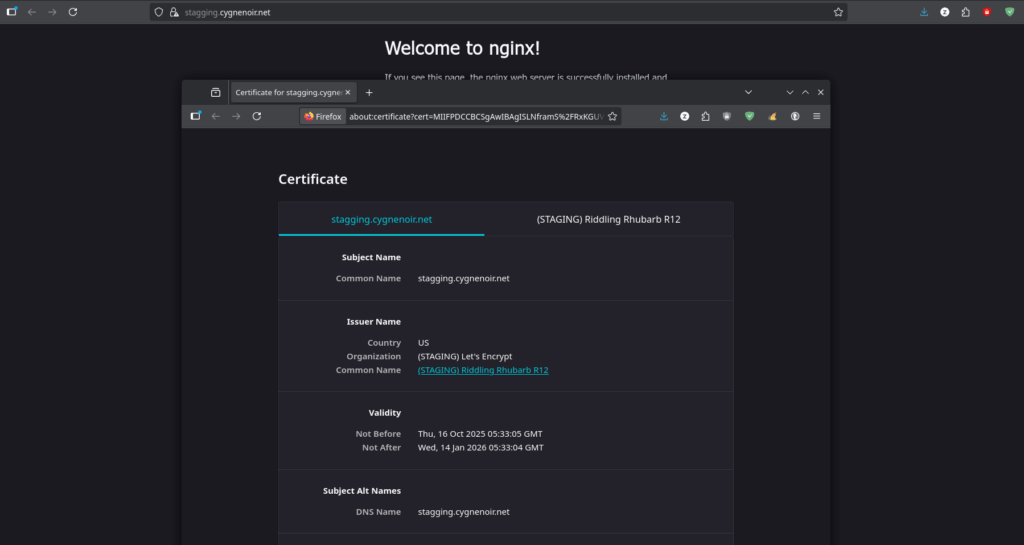Toggle the sidebar in the certificate window

(x=196, y=116)
